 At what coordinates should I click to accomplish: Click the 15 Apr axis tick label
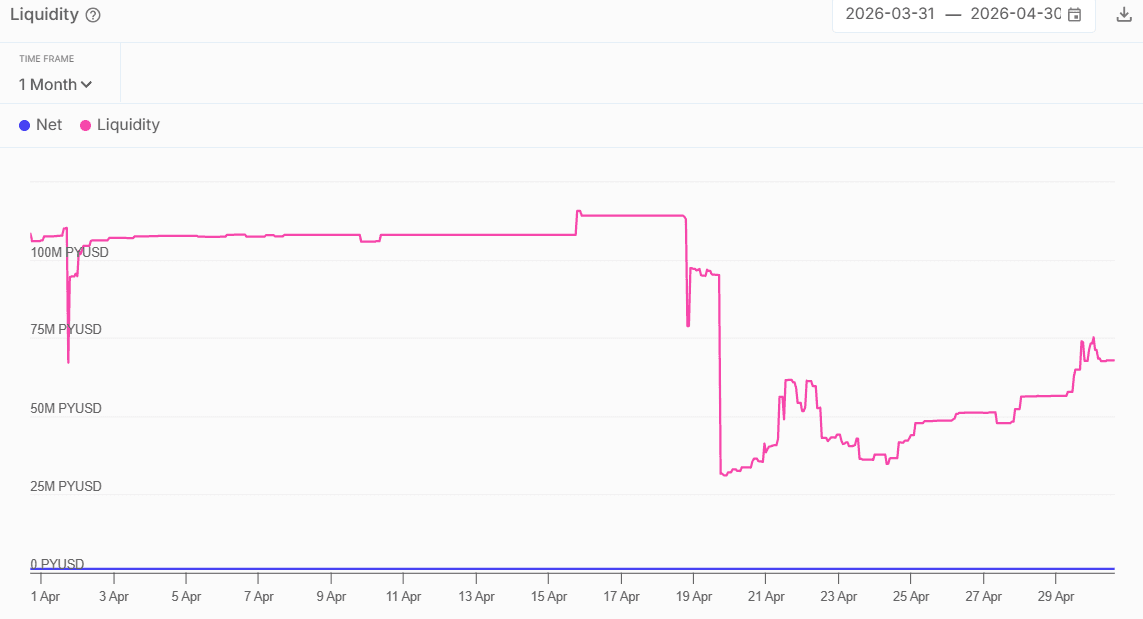(x=549, y=596)
